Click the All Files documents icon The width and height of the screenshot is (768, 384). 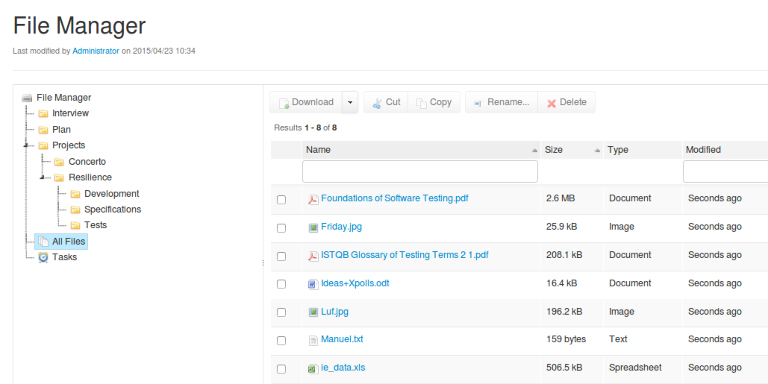point(43,241)
